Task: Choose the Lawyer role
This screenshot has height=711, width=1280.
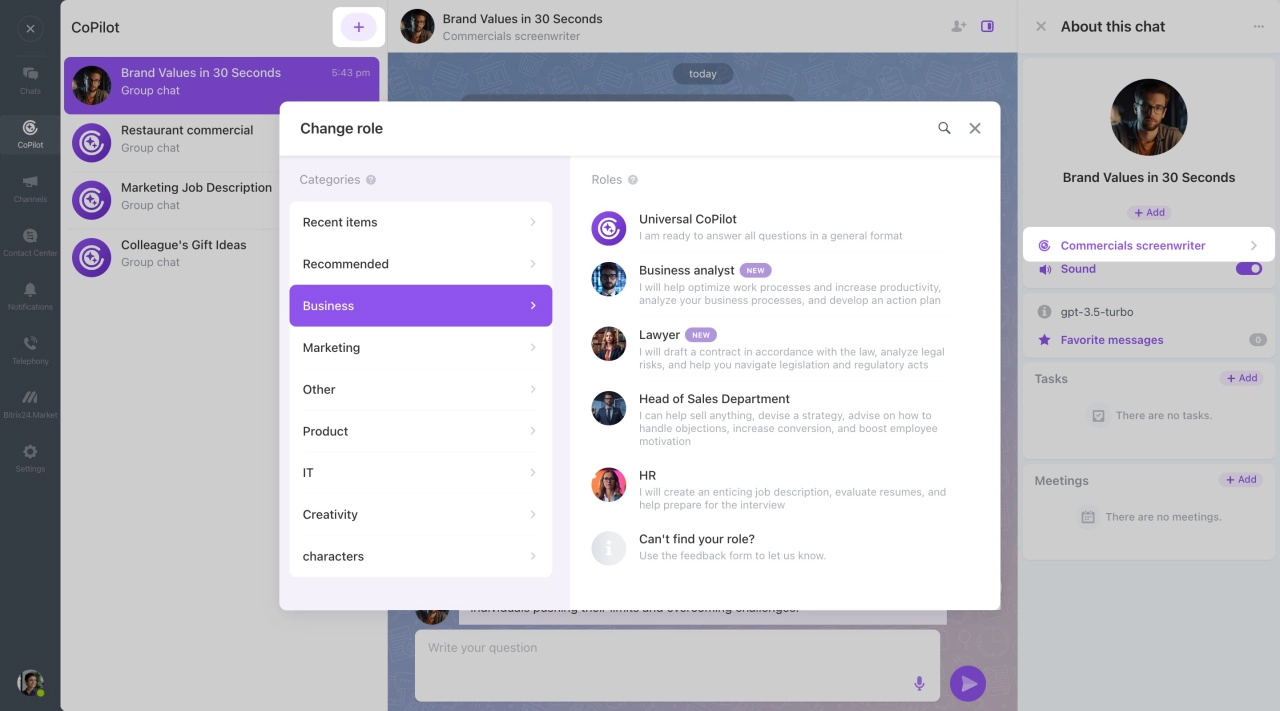Action: click(x=660, y=336)
